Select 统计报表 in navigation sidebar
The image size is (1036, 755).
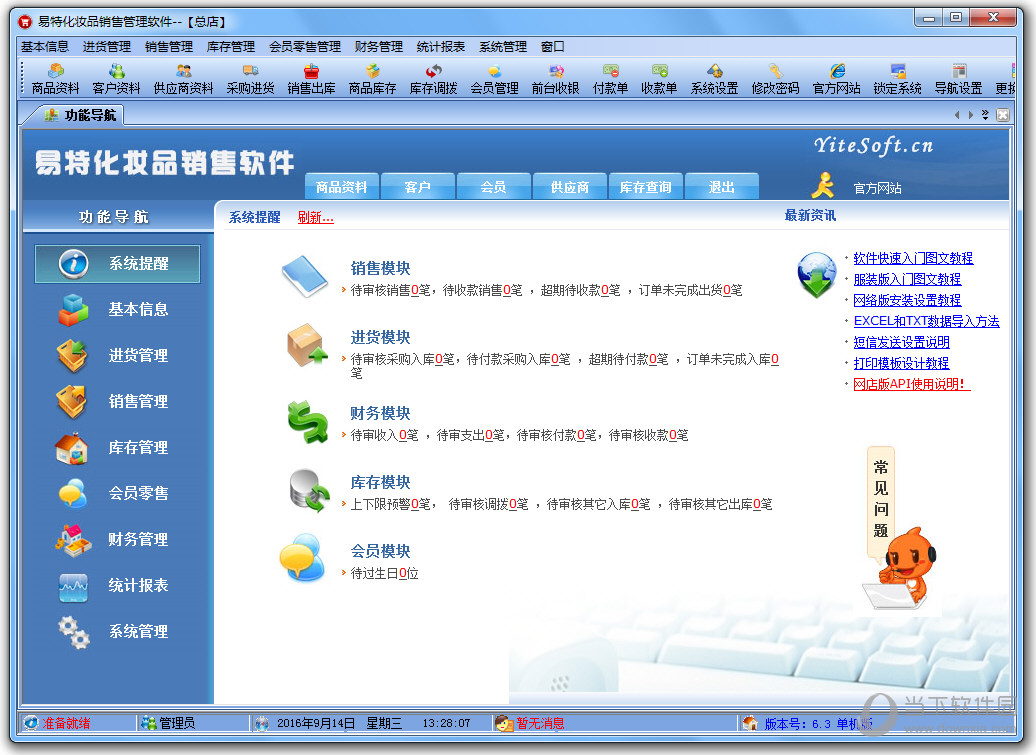118,585
